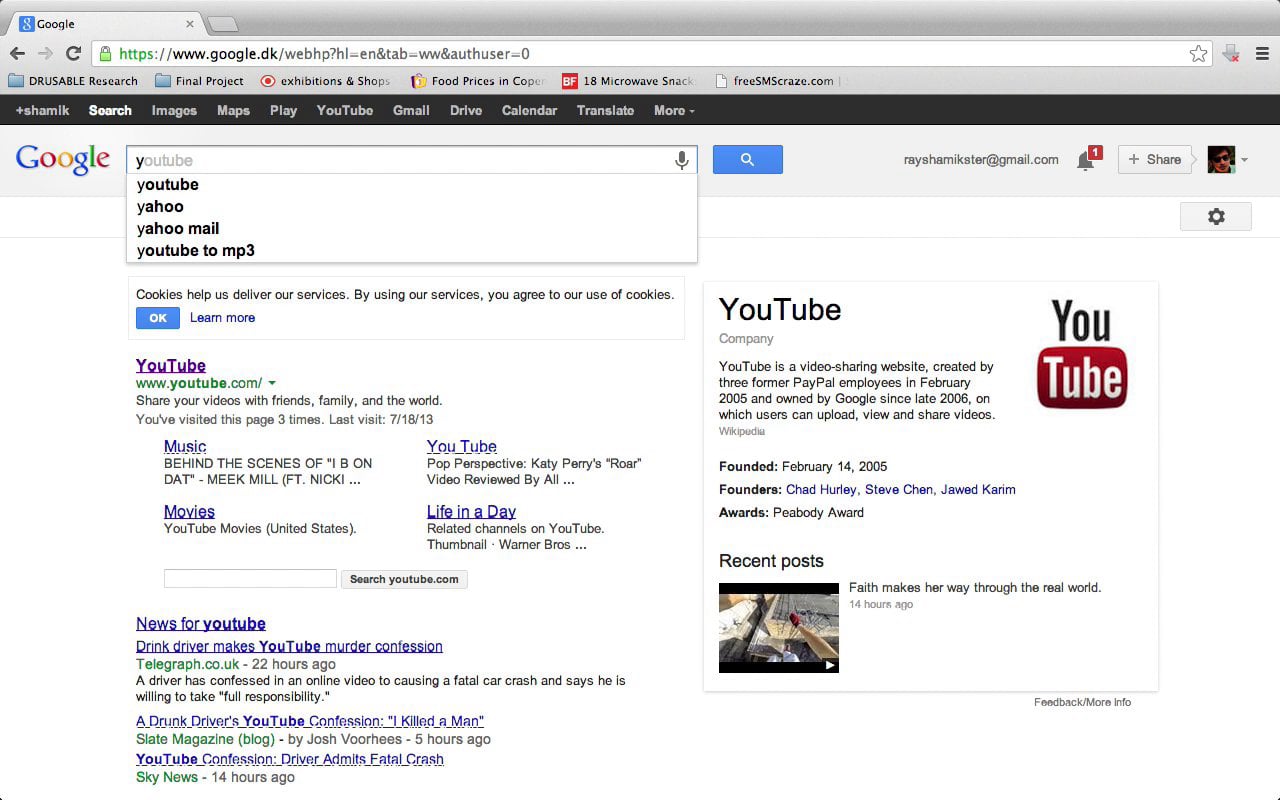Open +shamik in Google bar
Image resolution: width=1280 pixels, height=800 pixels.
(42, 110)
